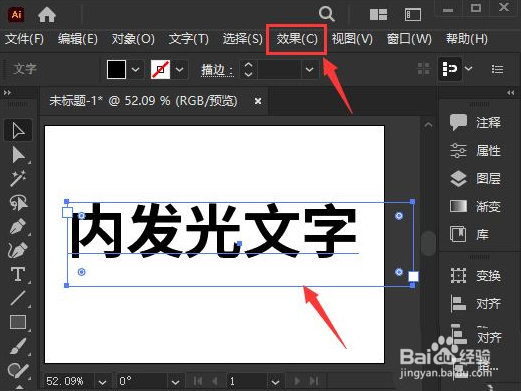The width and height of the screenshot is (521, 391).
Task: Select the Pen tool
Action: pyautogui.click(x=18, y=227)
